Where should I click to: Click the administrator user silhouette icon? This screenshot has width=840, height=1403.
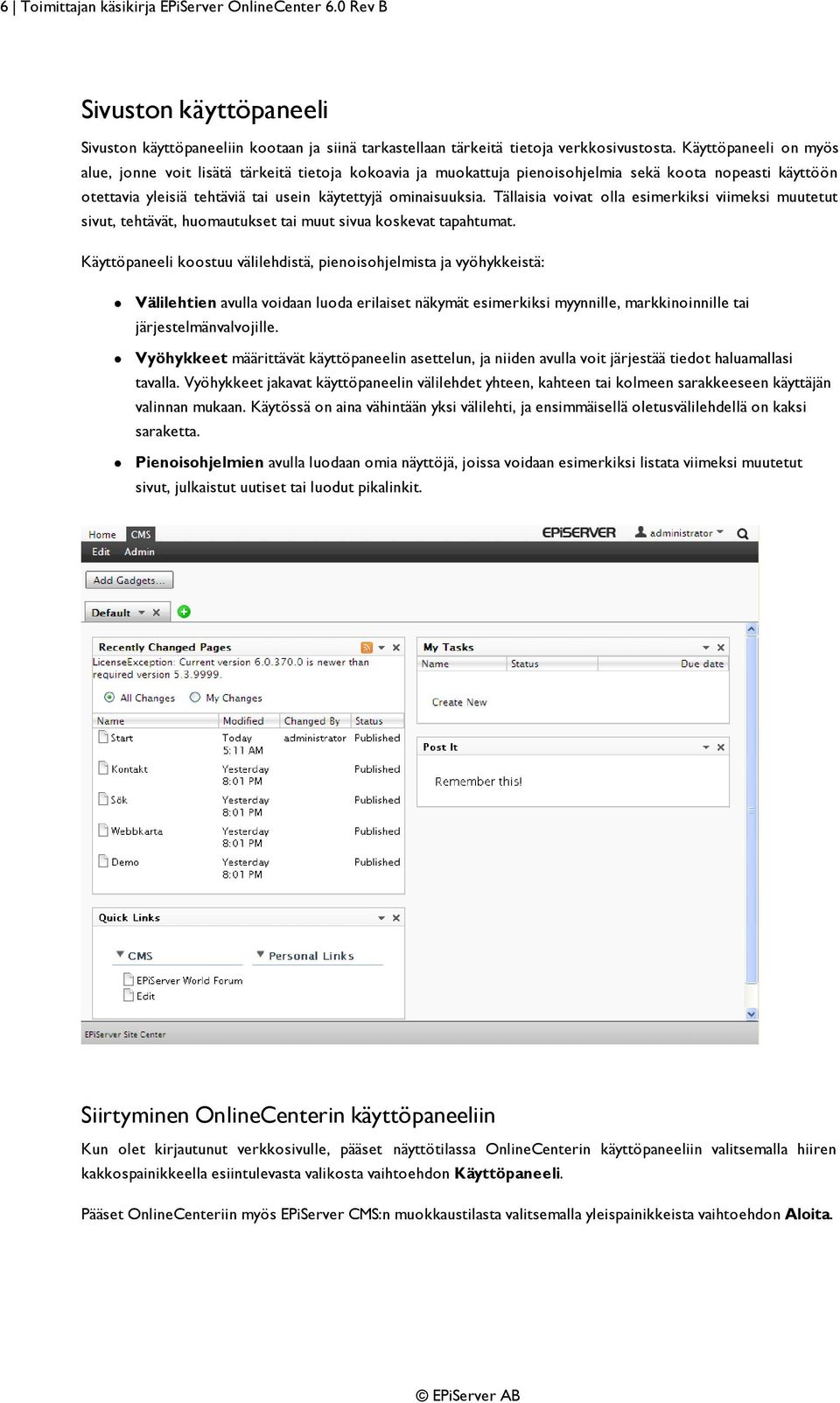pos(640,532)
